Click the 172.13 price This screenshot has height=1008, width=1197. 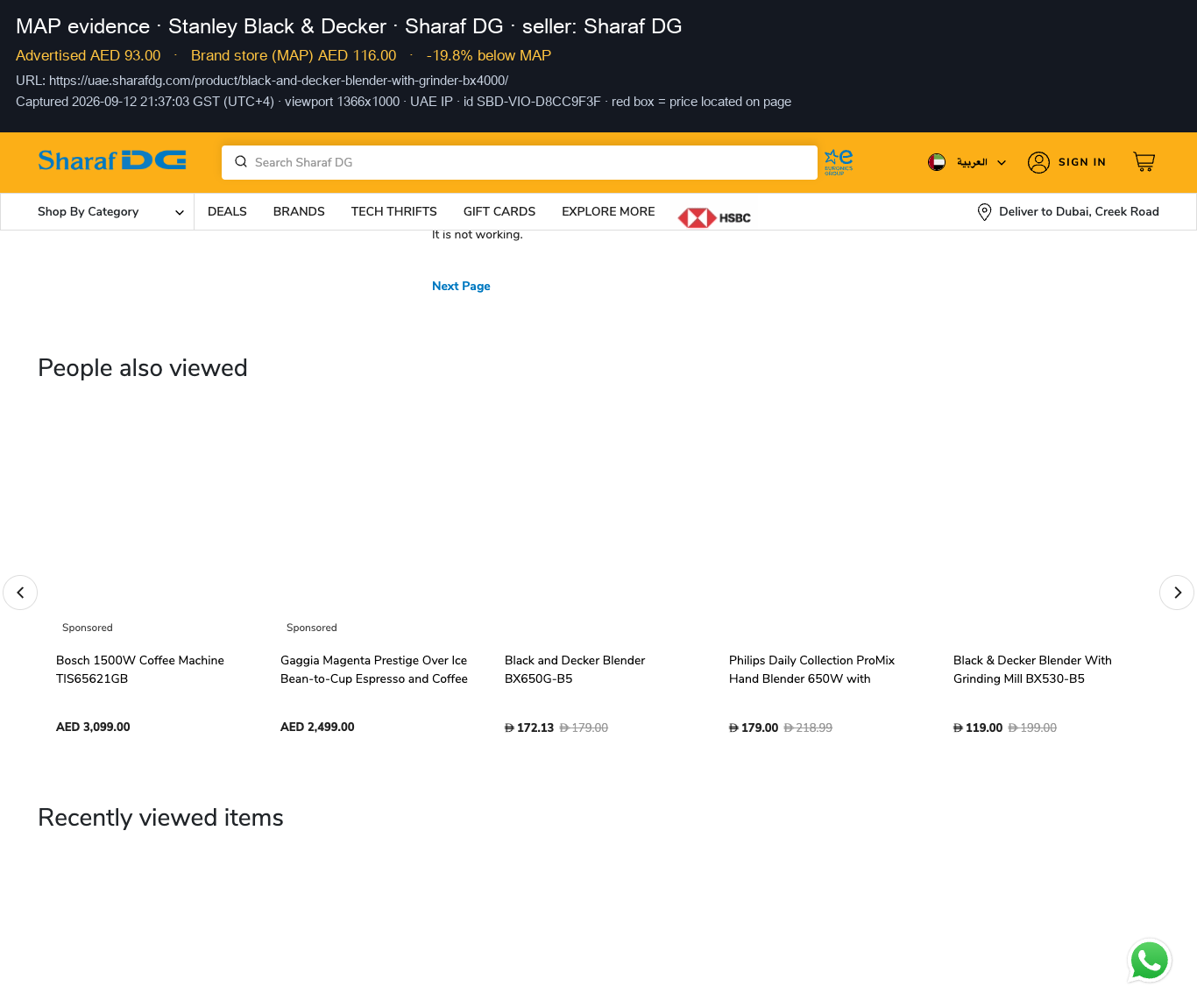[529, 728]
